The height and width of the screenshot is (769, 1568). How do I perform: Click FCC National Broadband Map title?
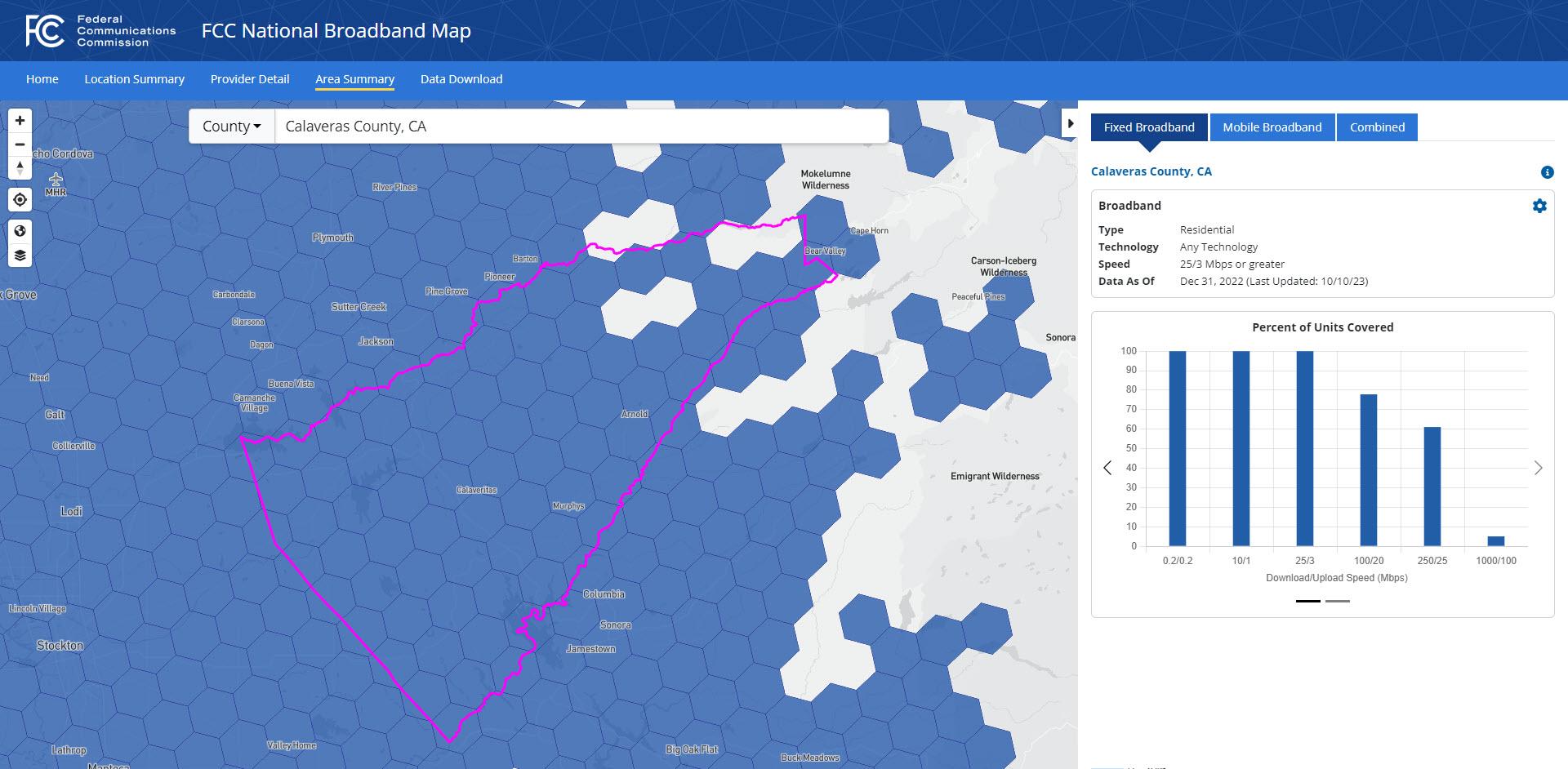(x=336, y=31)
